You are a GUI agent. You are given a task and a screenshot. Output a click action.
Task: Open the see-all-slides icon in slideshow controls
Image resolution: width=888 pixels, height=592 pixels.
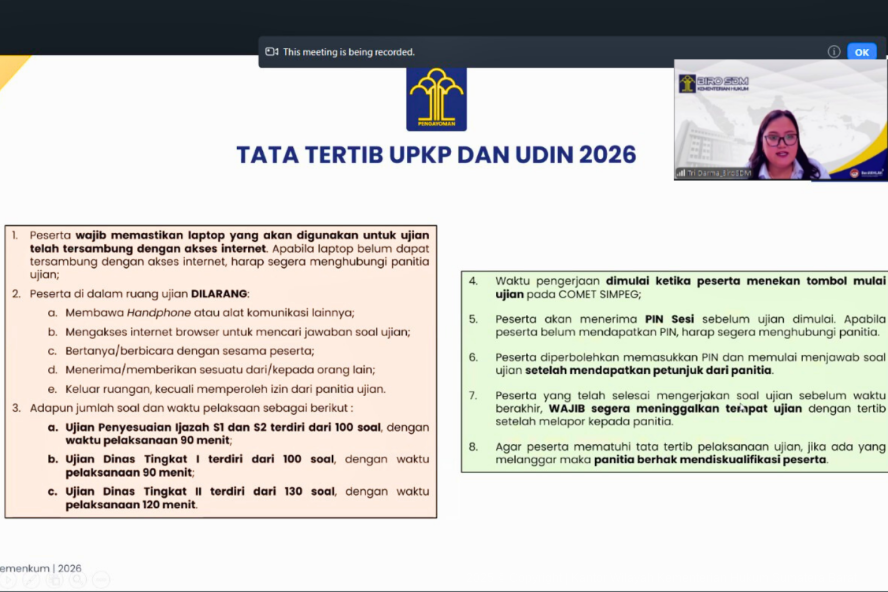click(x=54, y=580)
